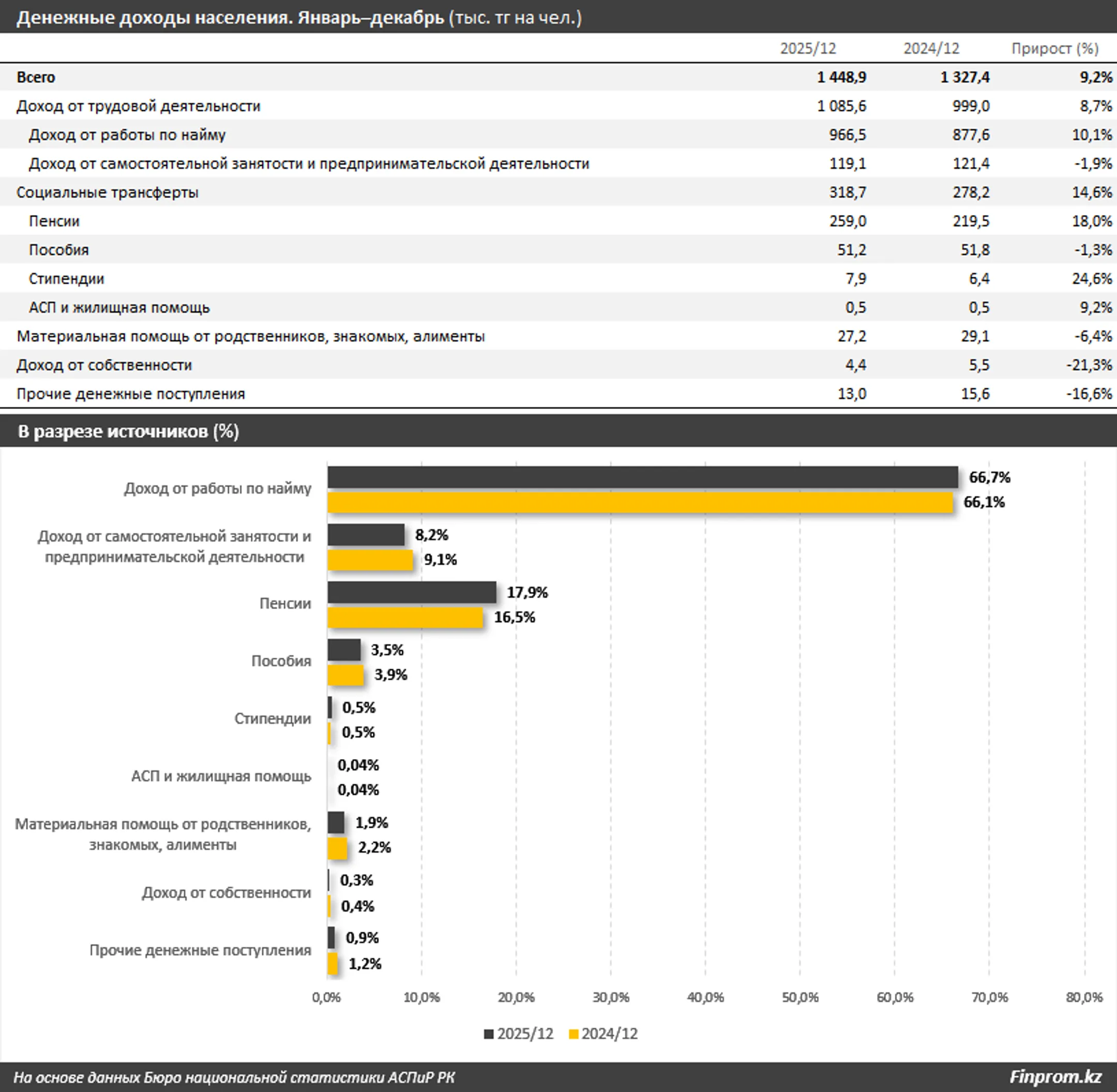1117x1092 pixels.
Task: Click the yellow bar for Пенсии 16,5%
Action: coord(405,618)
